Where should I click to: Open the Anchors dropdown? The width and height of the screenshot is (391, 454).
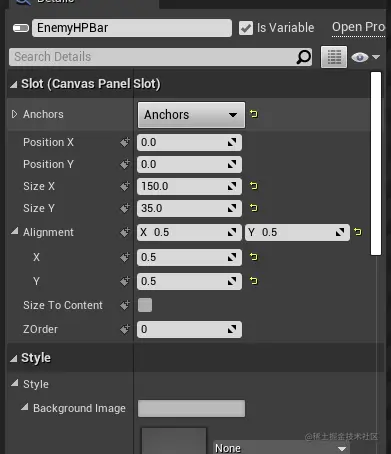[191, 115]
